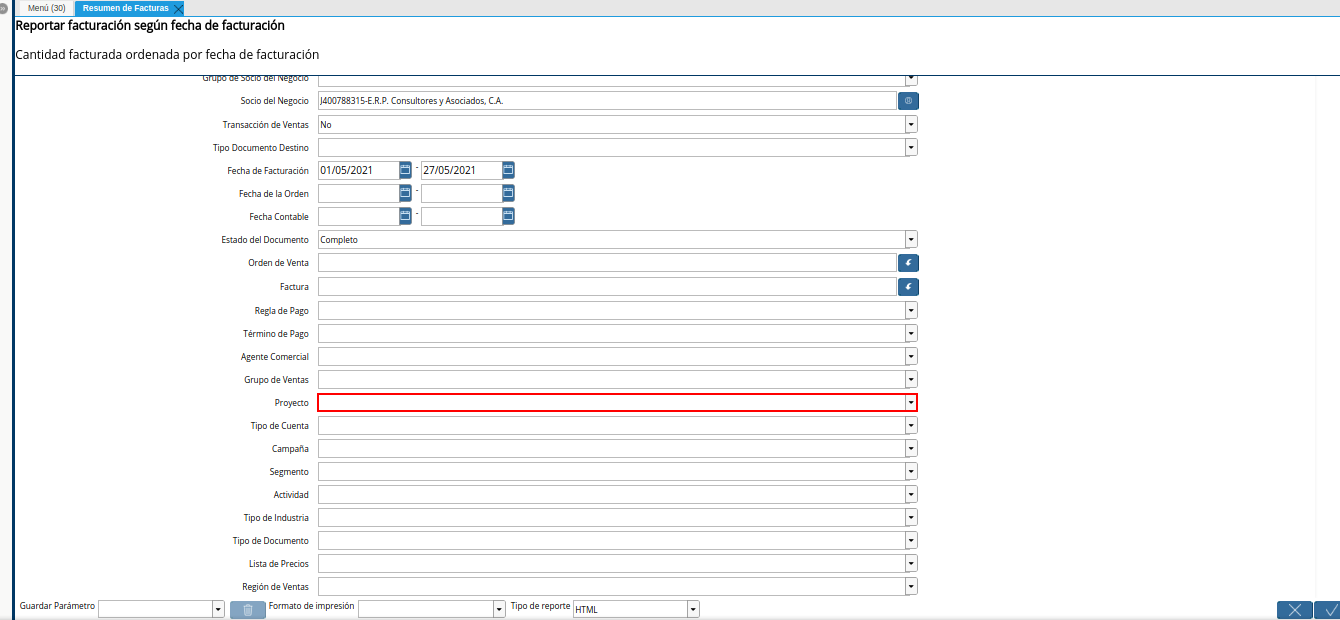Click the delete saved parameter trash icon

(x=248, y=609)
